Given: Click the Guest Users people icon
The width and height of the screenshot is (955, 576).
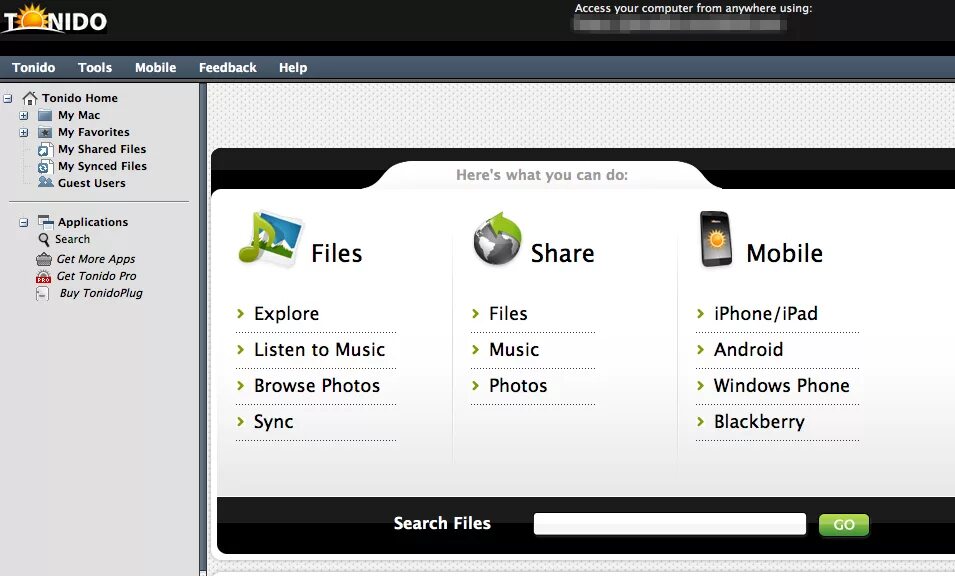Looking at the screenshot, I should 45,182.
